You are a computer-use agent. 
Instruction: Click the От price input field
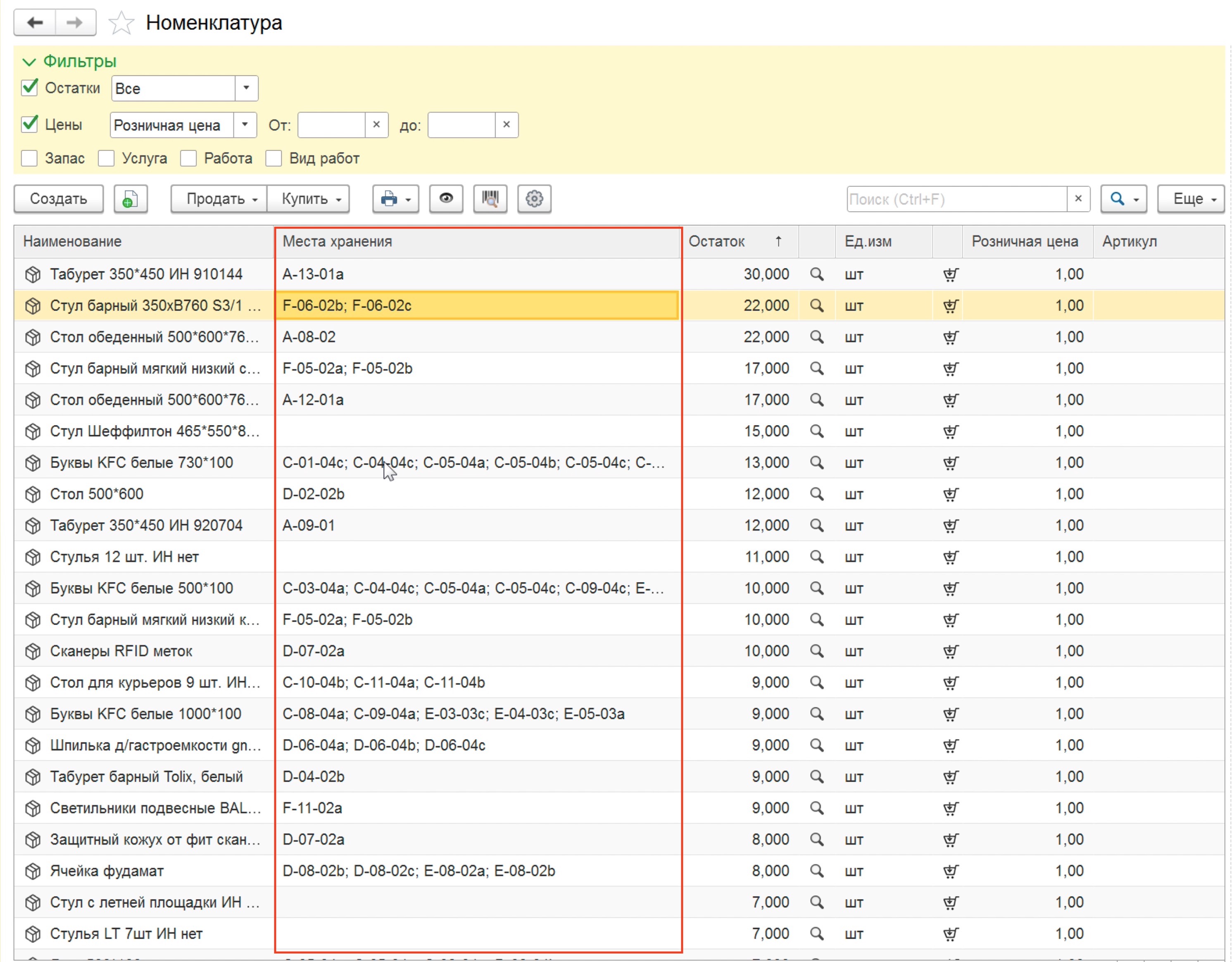coord(332,125)
